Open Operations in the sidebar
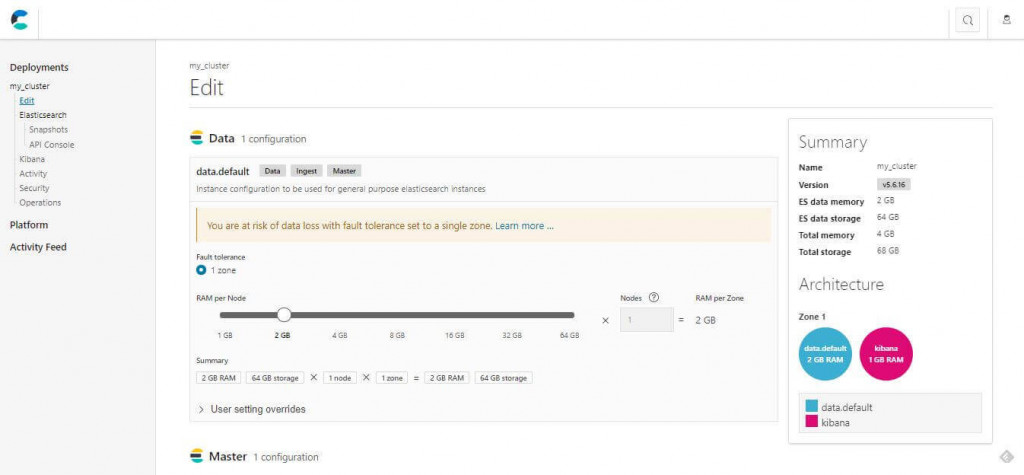This screenshot has height=475, width=1024. [x=40, y=203]
